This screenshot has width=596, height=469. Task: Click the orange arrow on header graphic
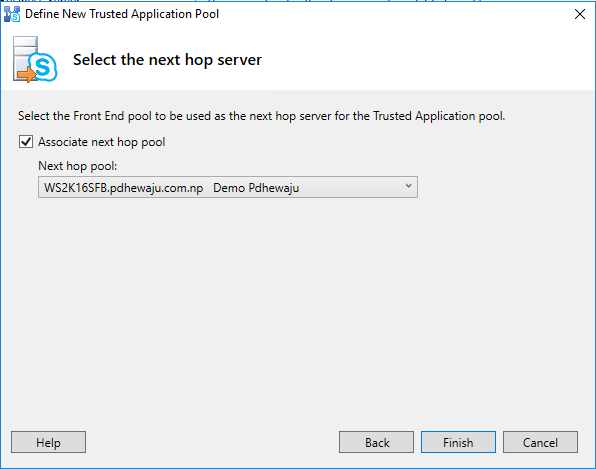click(26, 74)
